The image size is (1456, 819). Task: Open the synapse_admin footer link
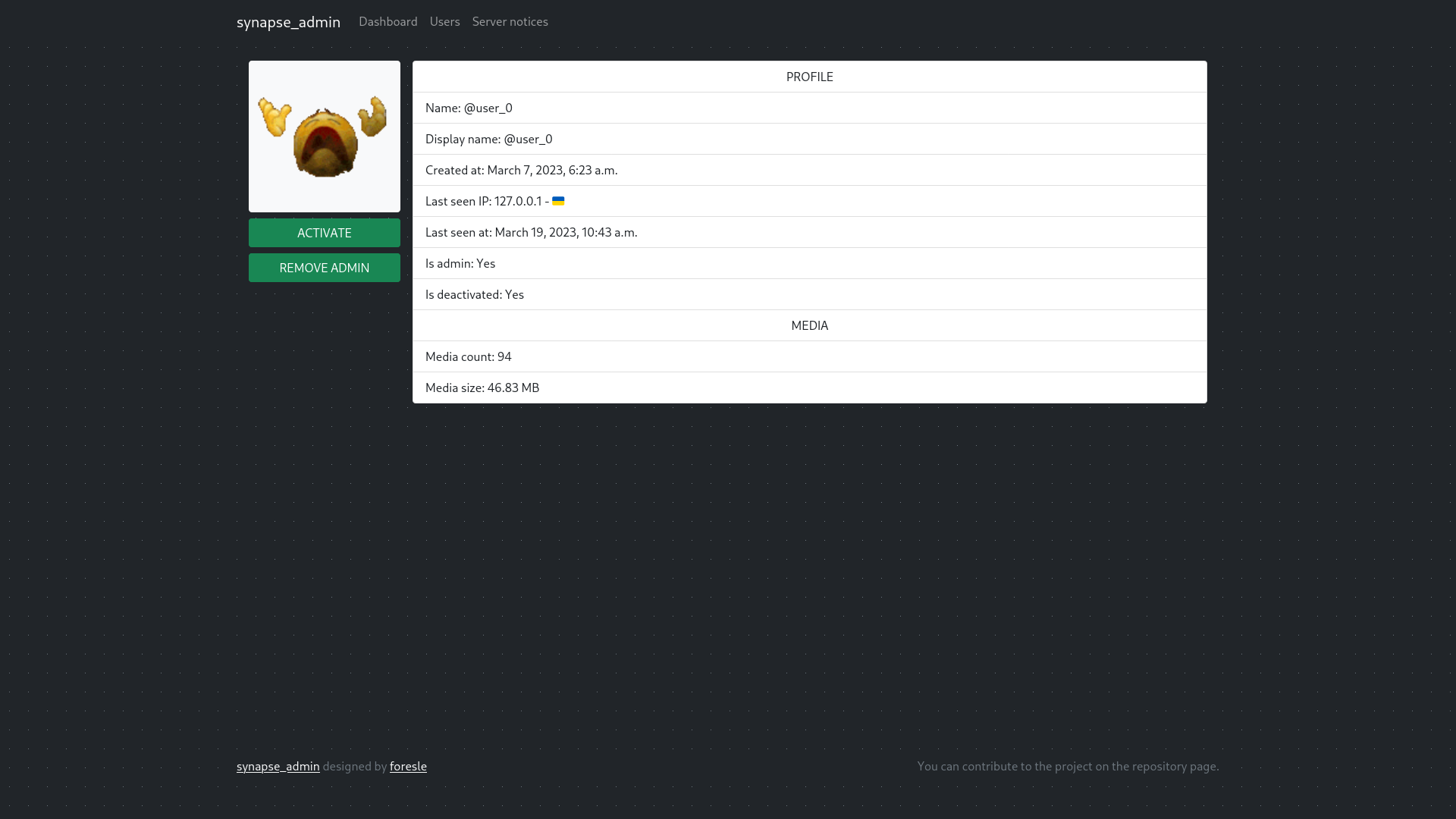pyautogui.click(x=278, y=766)
